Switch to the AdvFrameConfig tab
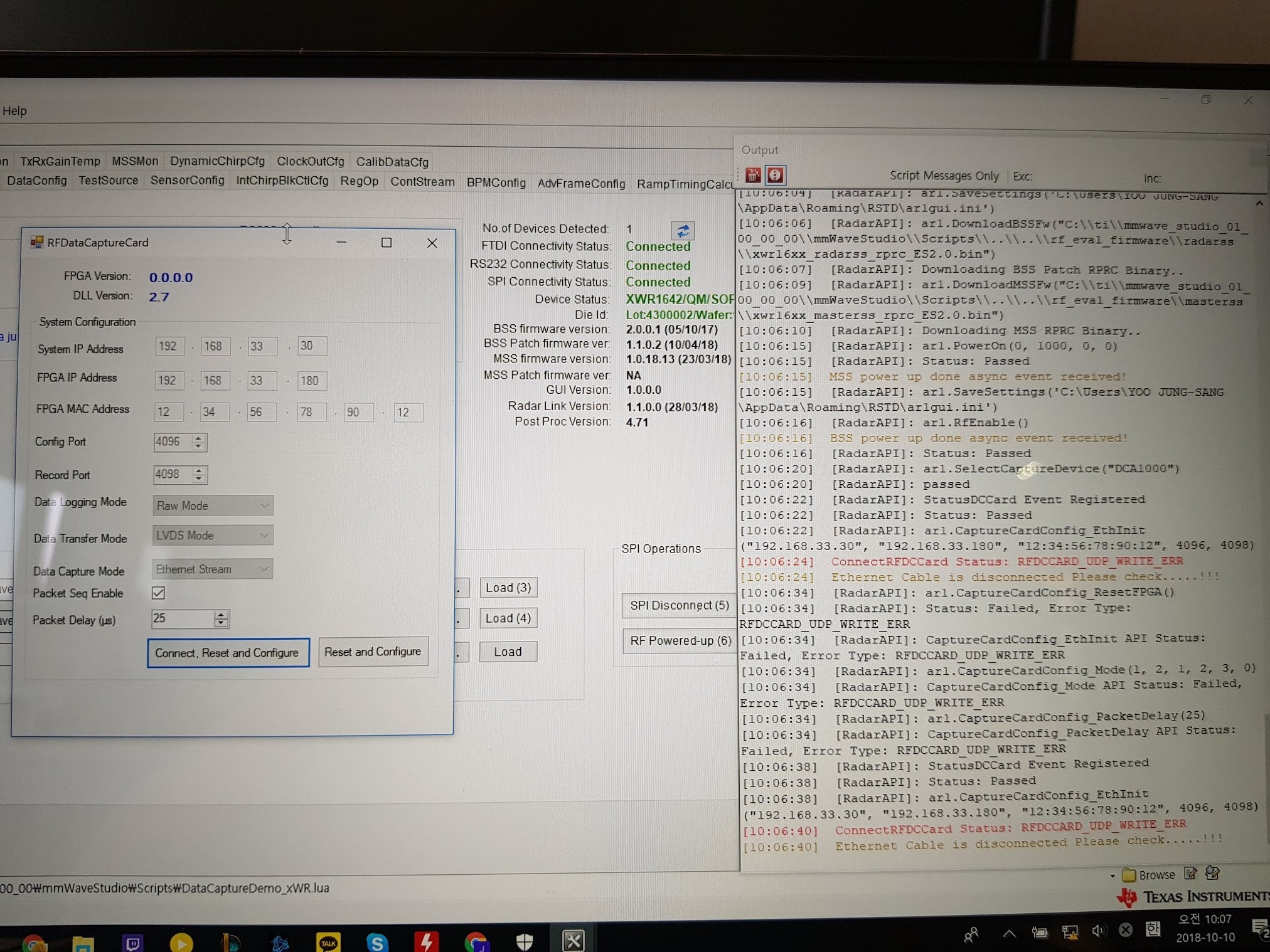Screen dimensions: 1270x952 [x=581, y=184]
